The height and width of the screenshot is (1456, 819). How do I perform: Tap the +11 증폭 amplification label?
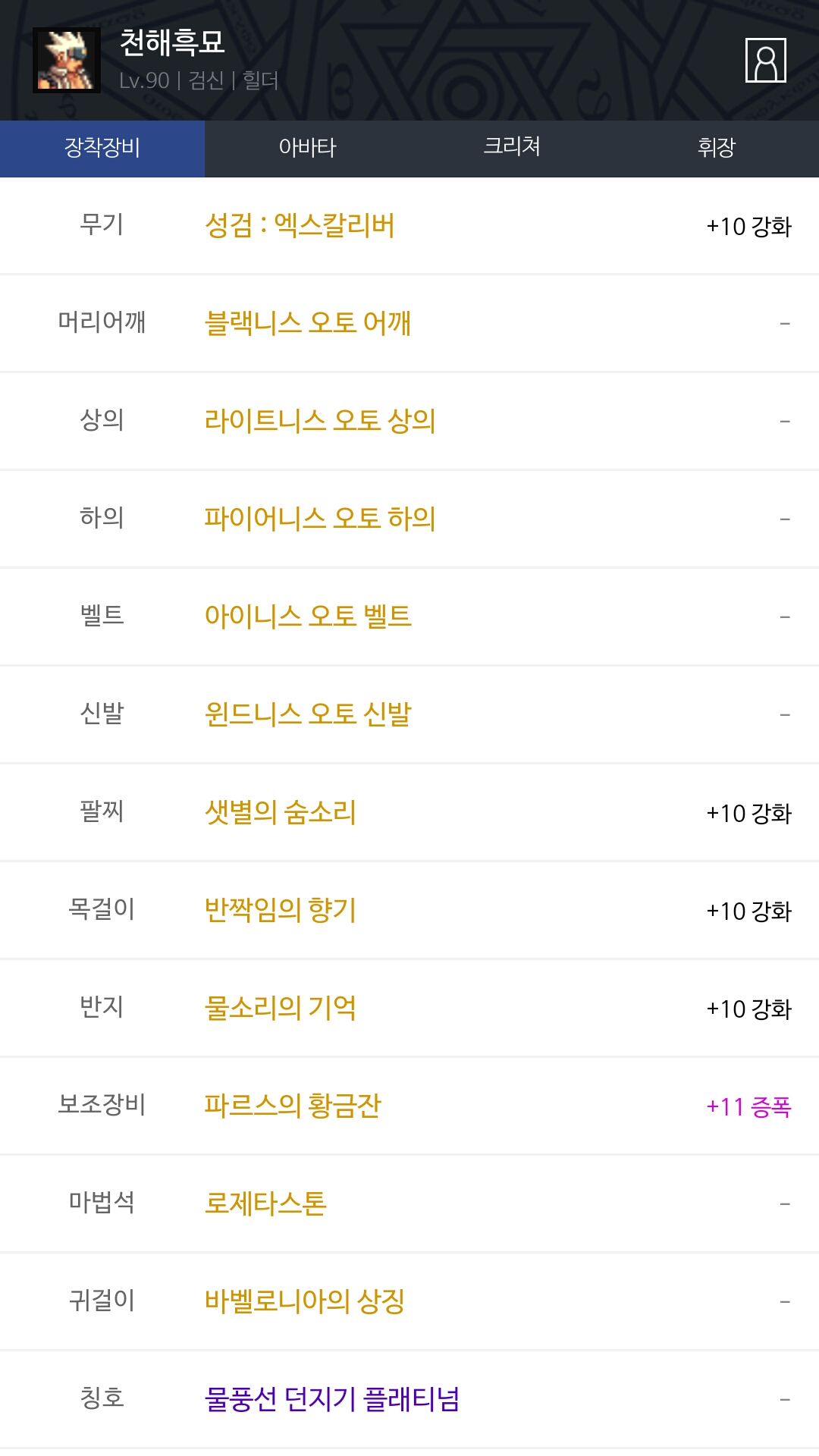(x=748, y=1107)
